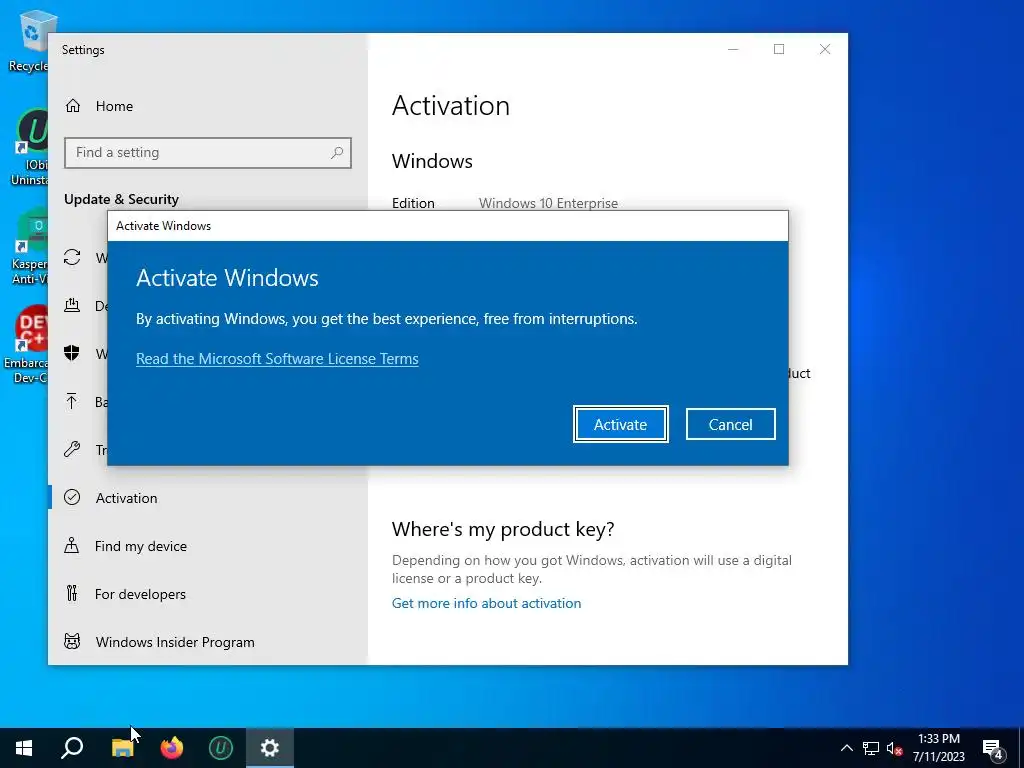
Task: Open IObit Uninstaller from the taskbar
Action: [221, 748]
